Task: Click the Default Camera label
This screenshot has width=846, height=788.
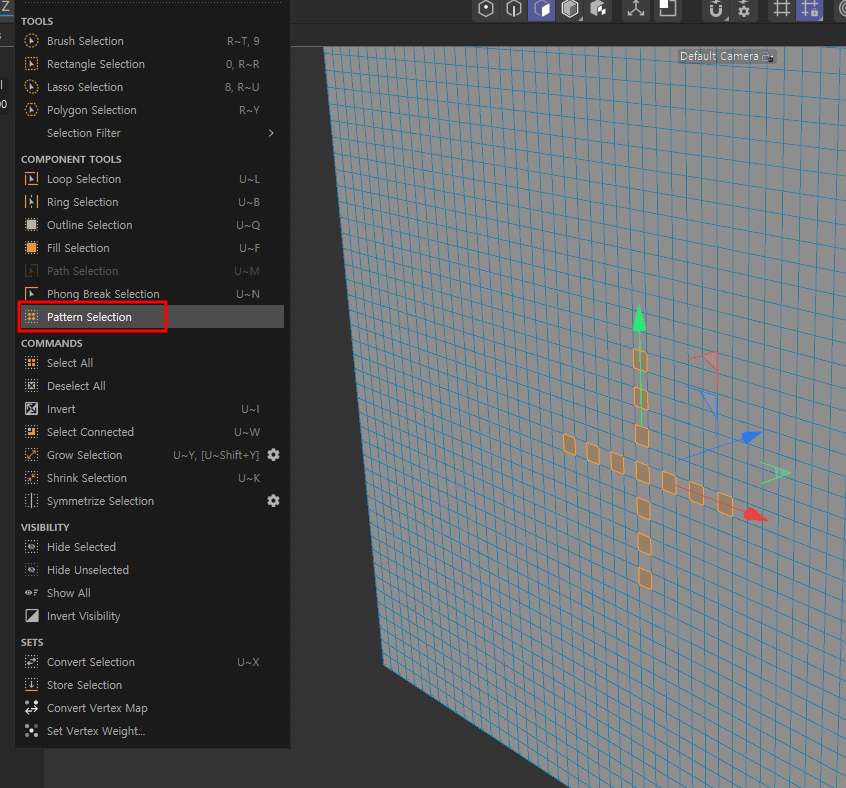Action: pyautogui.click(x=719, y=56)
